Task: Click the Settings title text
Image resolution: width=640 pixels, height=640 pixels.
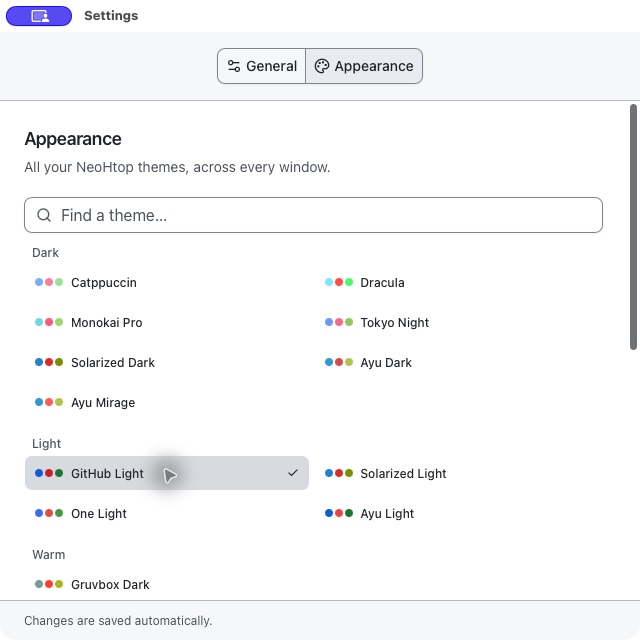Action: pyautogui.click(x=111, y=16)
